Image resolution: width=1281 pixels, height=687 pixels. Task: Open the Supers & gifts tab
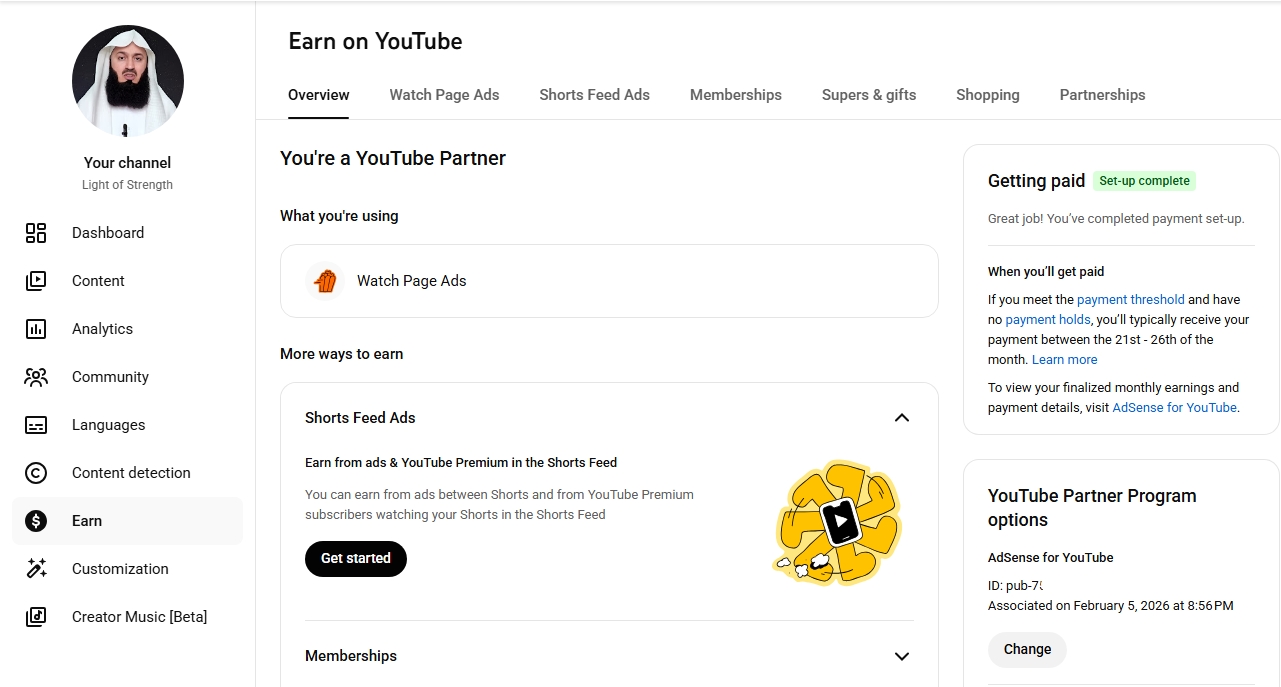coord(869,95)
